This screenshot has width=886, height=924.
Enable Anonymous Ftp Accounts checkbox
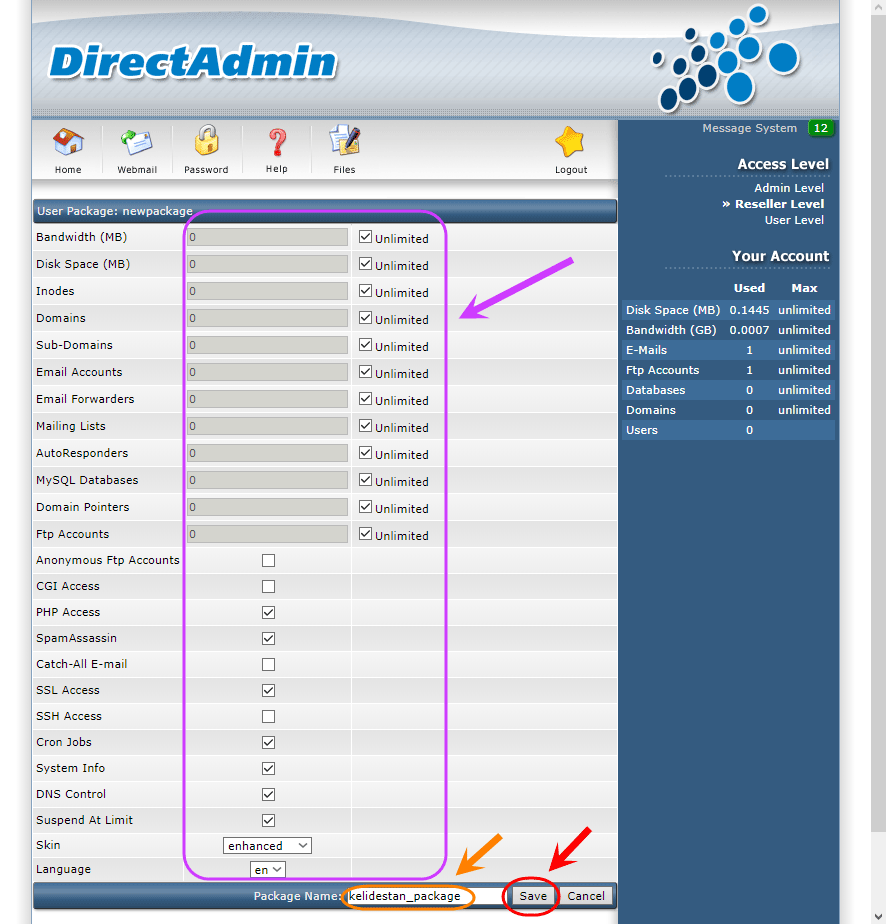coord(269,560)
